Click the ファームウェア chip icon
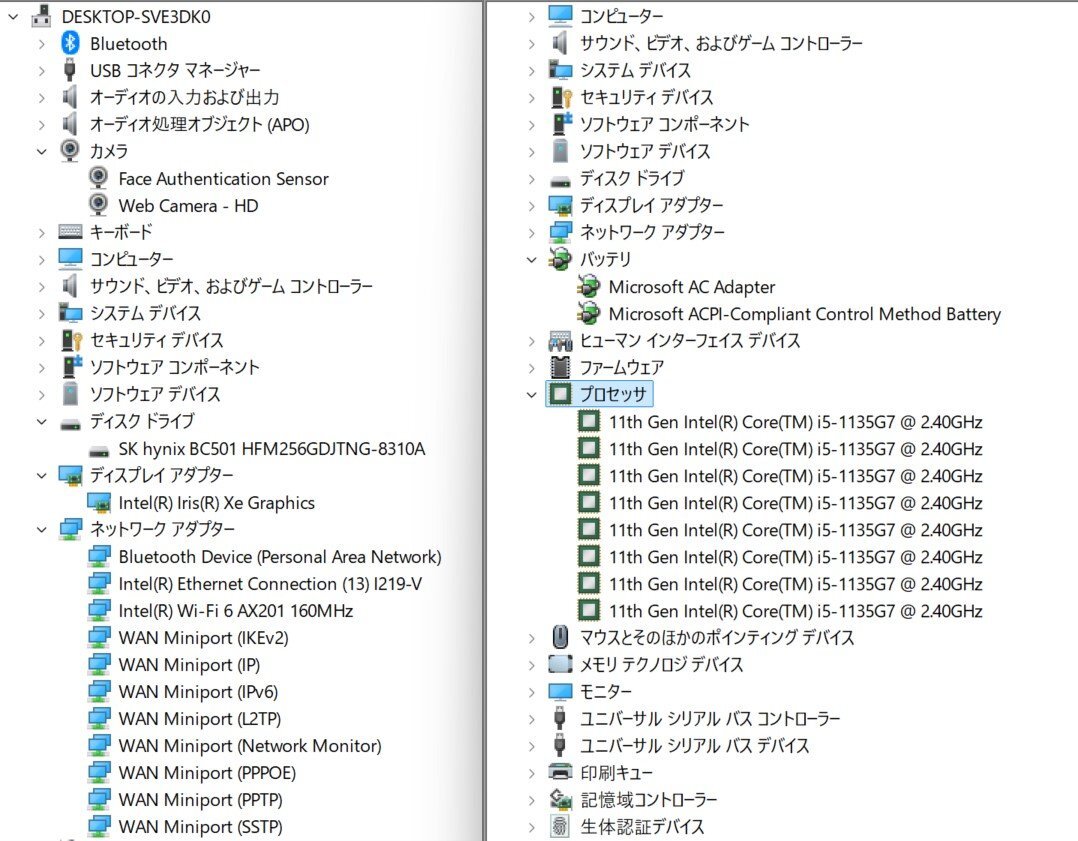This screenshot has width=1078, height=841. [x=560, y=367]
